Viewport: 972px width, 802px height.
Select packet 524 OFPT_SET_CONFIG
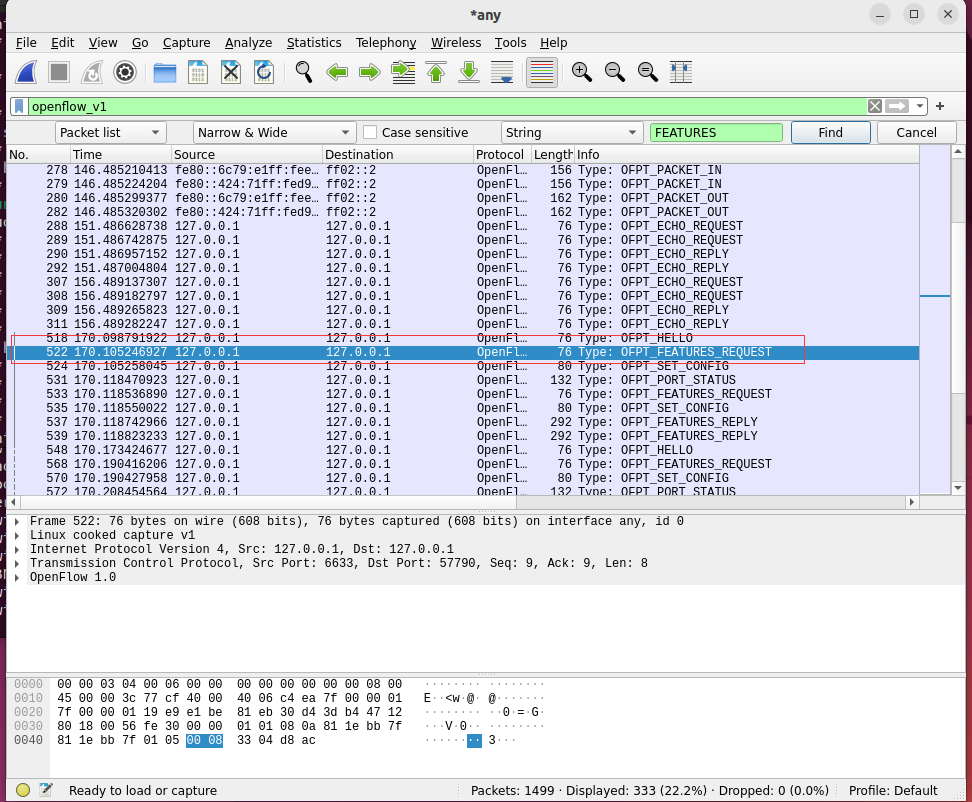coord(462,366)
